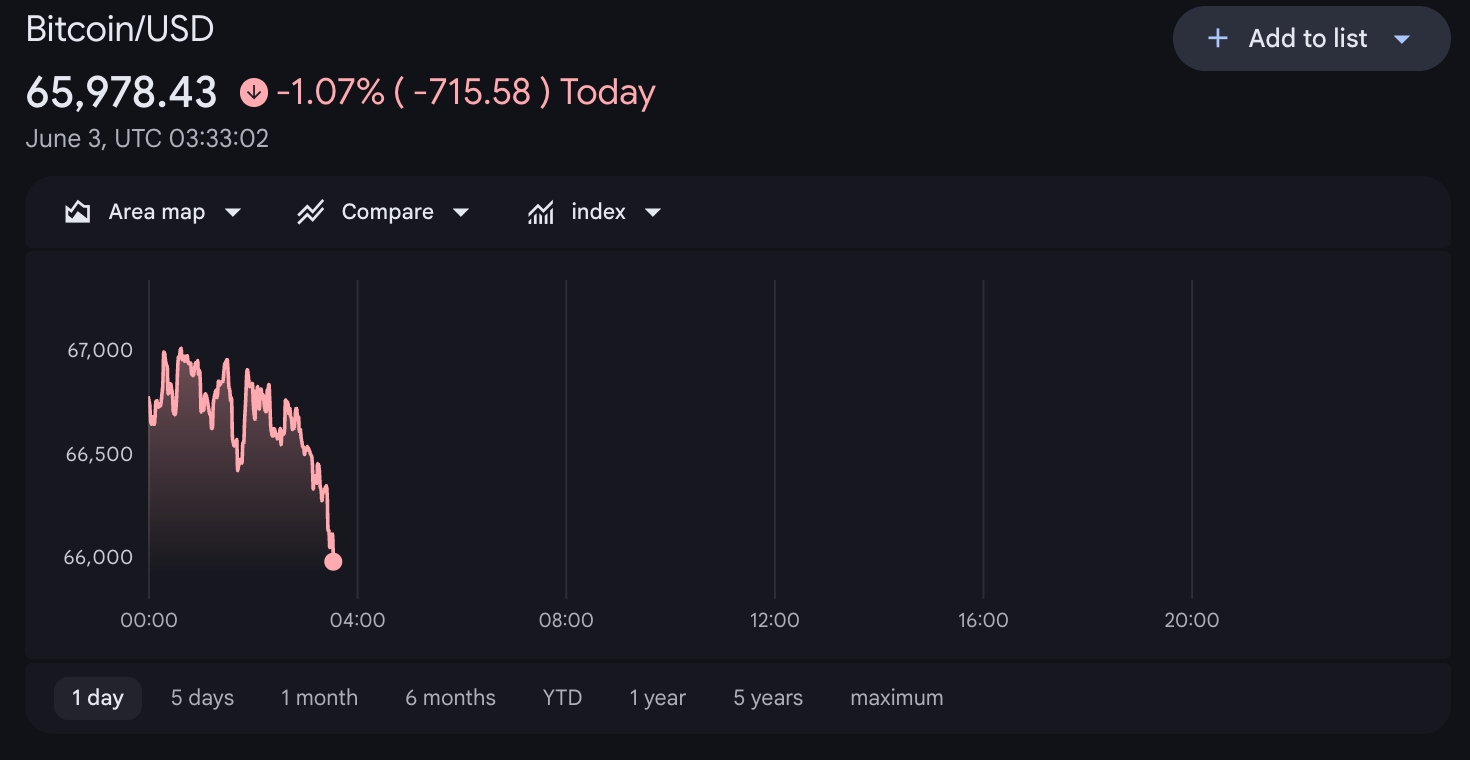Click the June 3, UTC 03:33:02 timestamp

point(147,139)
